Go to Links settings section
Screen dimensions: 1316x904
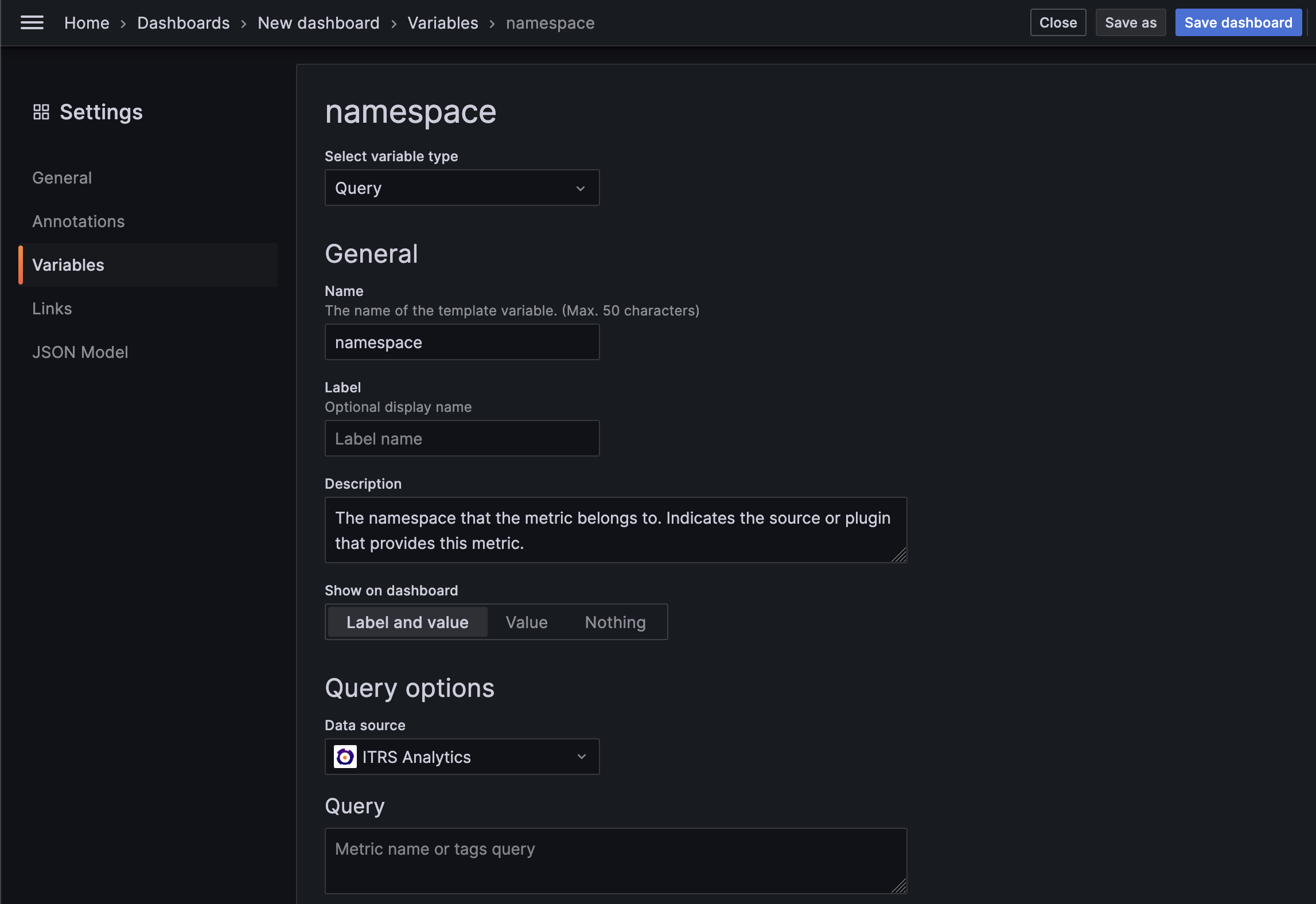[x=52, y=309]
